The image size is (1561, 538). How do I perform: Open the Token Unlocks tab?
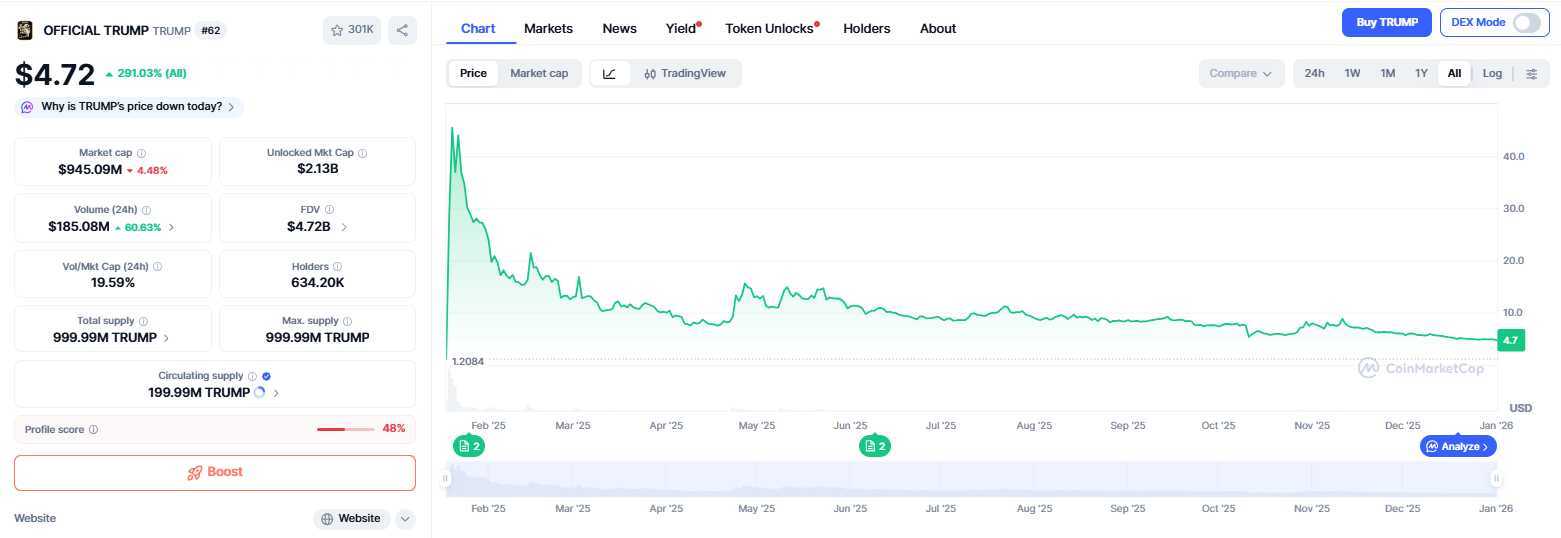[x=769, y=28]
